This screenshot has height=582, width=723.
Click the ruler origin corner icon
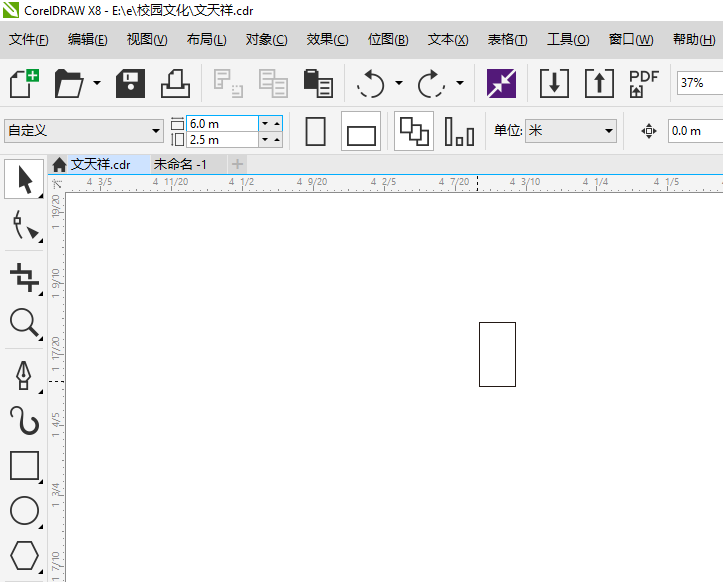click(57, 184)
